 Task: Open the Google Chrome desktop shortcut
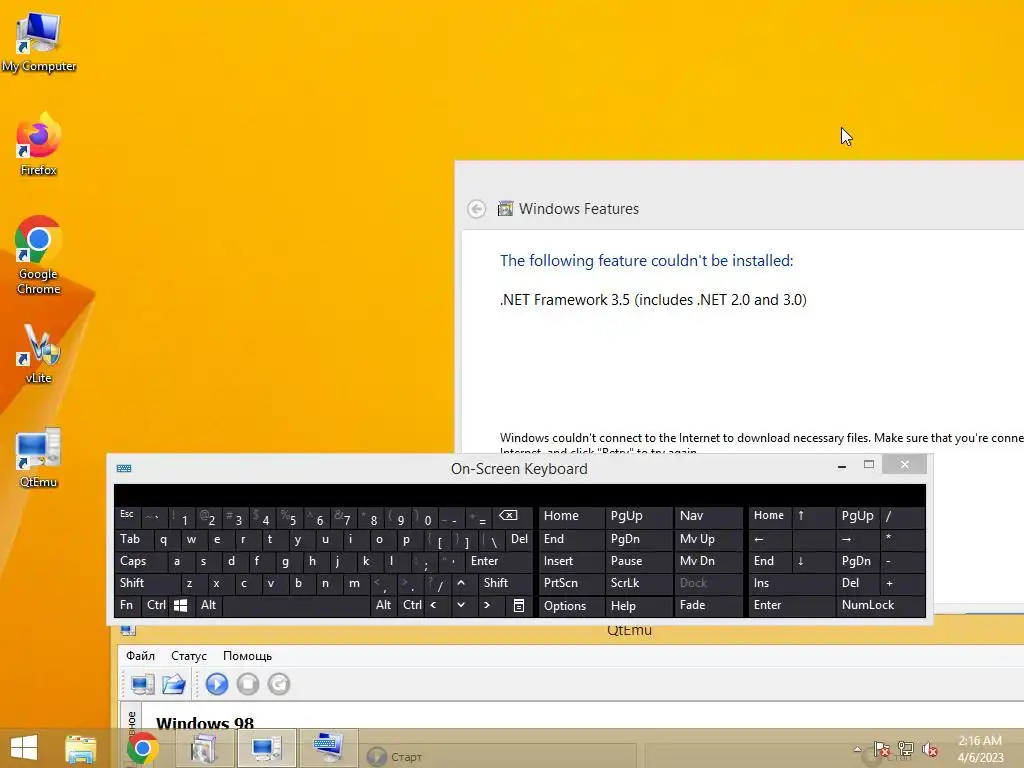coord(39,255)
